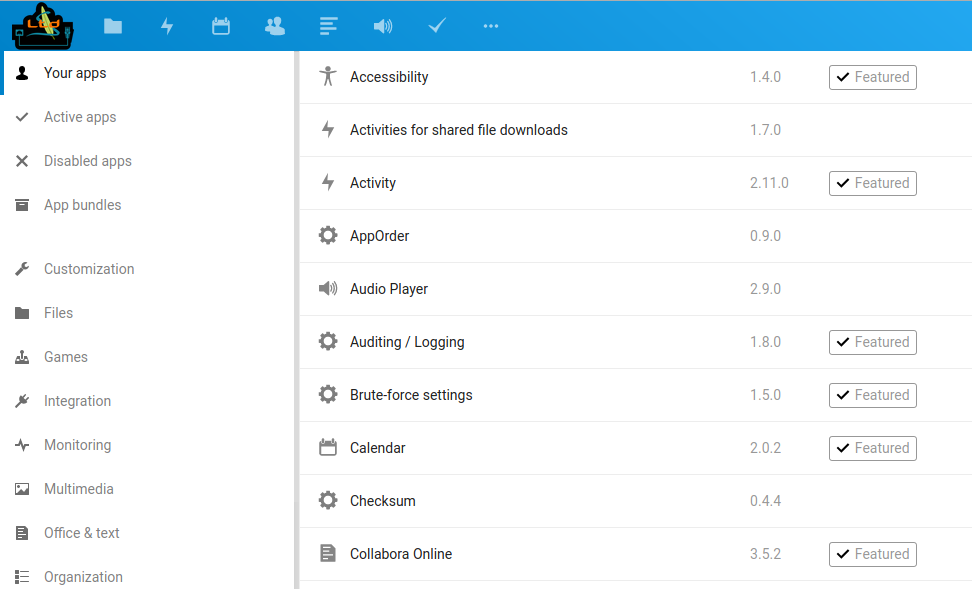
Task: Click version 2.0.2 of Calendar
Action: pos(765,448)
